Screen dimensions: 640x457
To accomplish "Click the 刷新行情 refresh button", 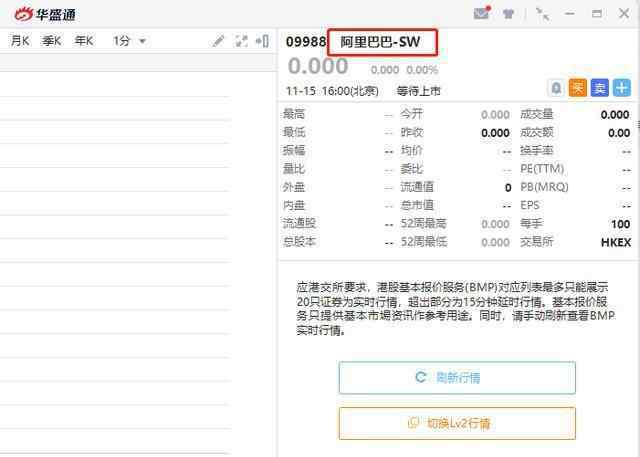I will click(457, 377).
